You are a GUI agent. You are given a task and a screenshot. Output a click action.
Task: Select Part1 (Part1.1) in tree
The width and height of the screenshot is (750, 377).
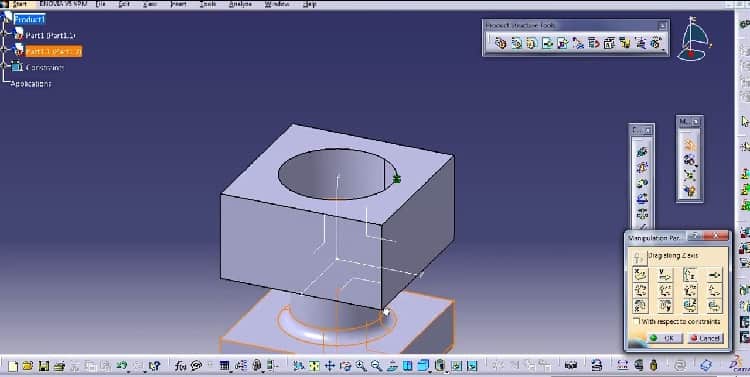(50, 35)
